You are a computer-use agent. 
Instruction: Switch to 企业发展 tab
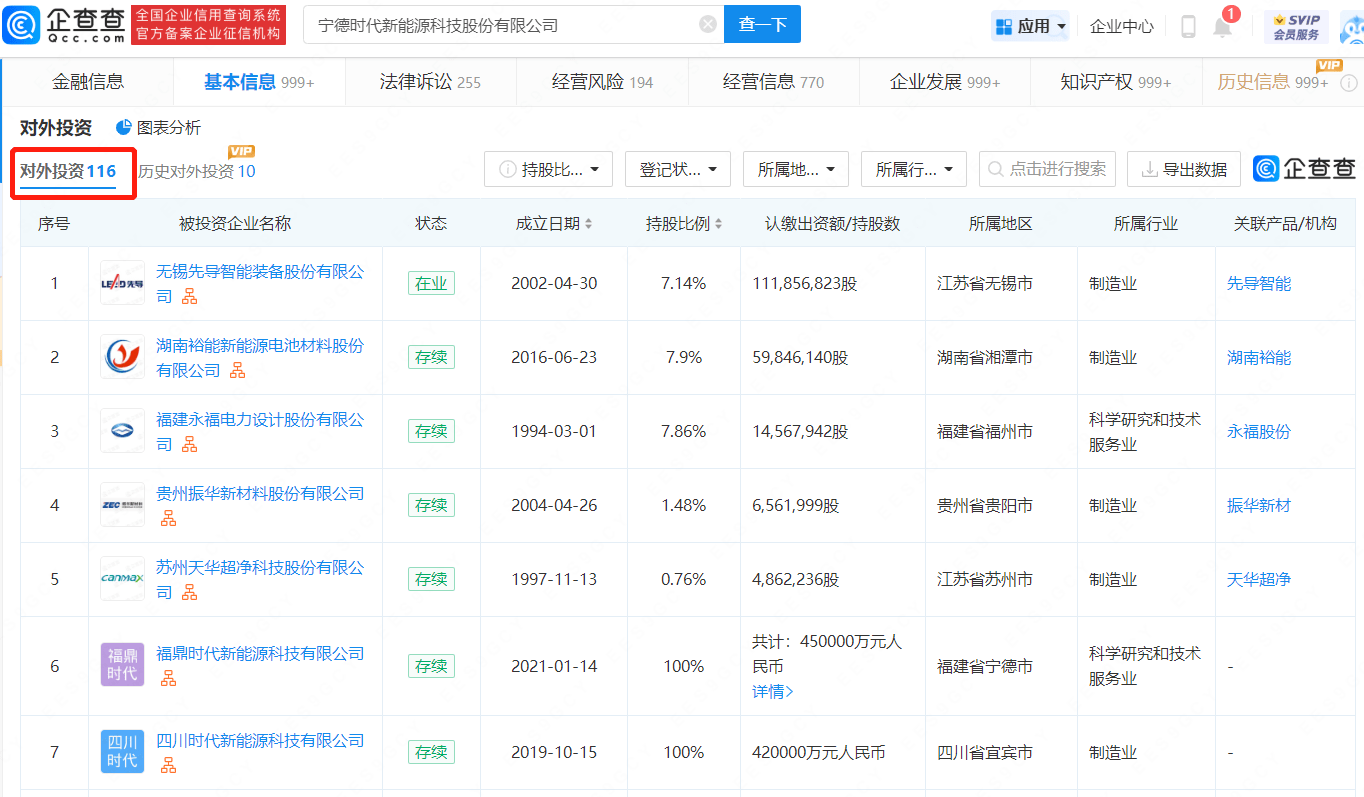tap(945, 82)
